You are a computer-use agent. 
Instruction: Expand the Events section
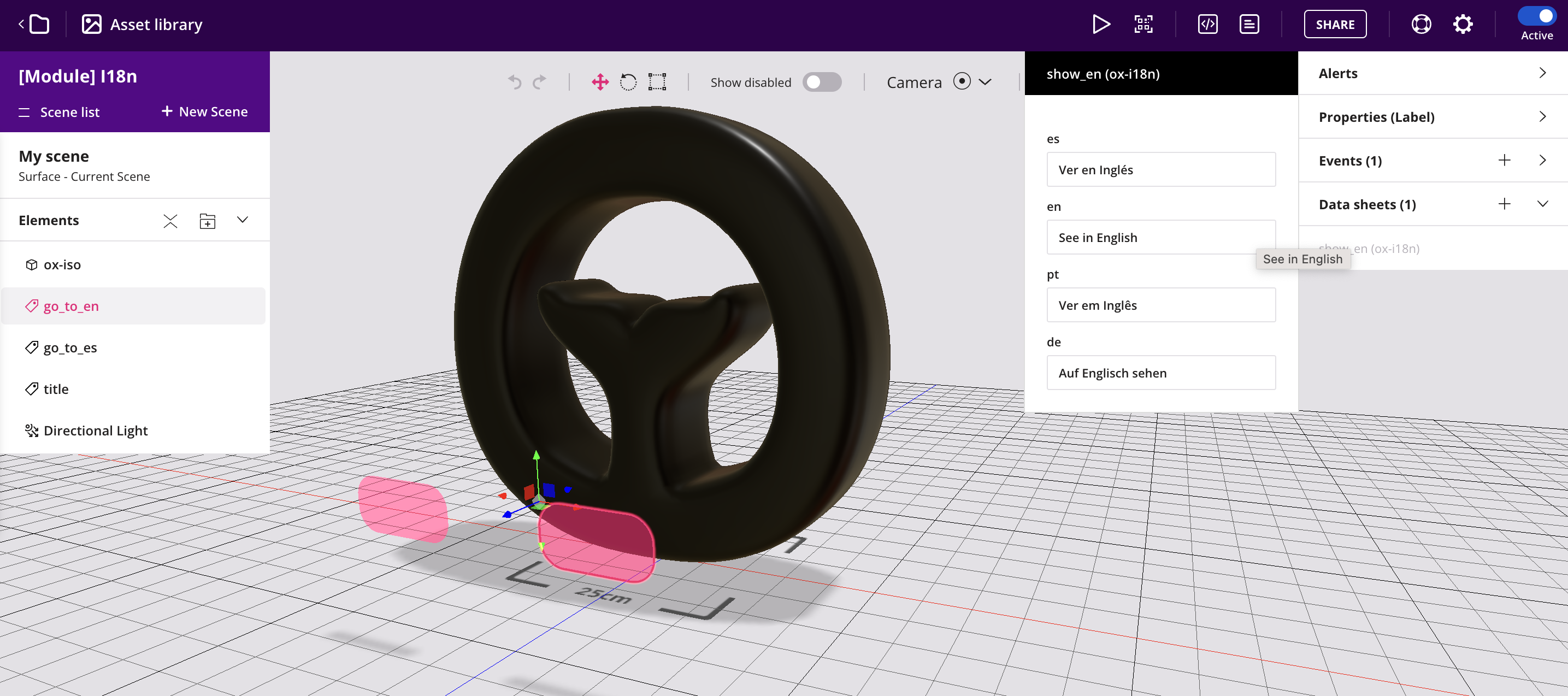point(1544,160)
